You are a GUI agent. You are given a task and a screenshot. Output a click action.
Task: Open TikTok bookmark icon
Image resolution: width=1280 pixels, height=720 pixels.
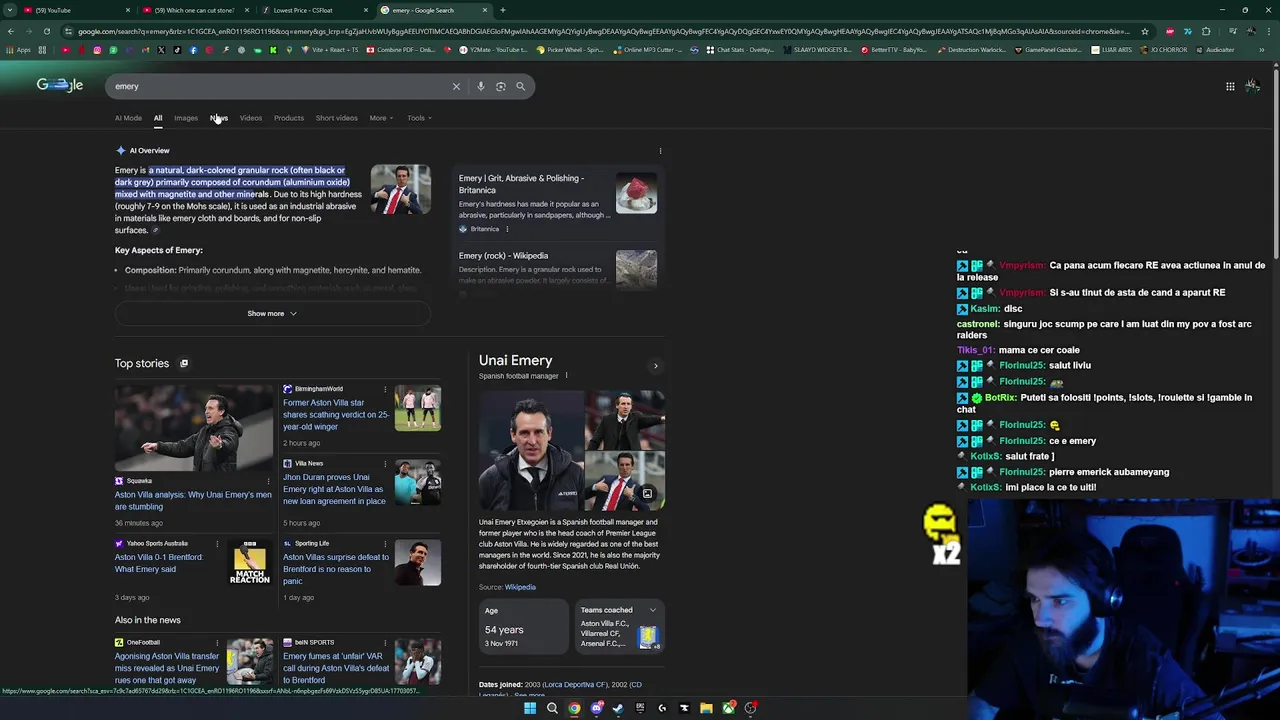[177, 50]
